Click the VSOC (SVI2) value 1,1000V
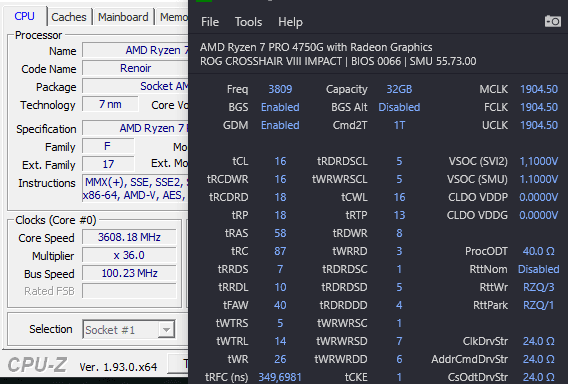This screenshot has width=568, height=384. [539, 161]
